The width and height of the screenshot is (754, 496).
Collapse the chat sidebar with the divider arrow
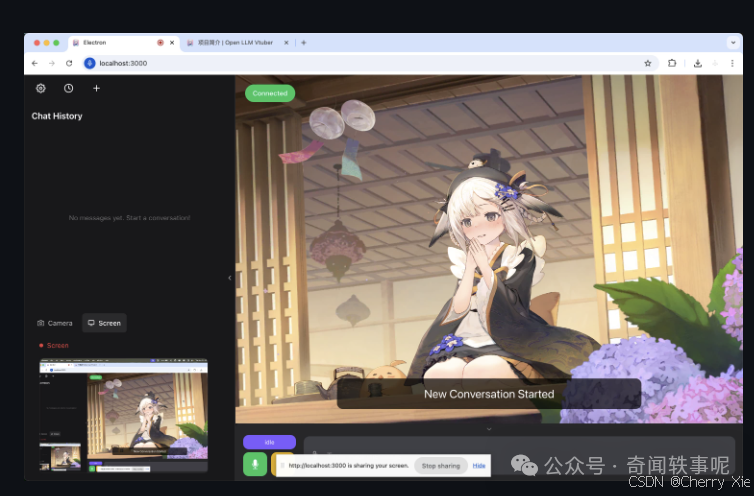click(x=229, y=278)
